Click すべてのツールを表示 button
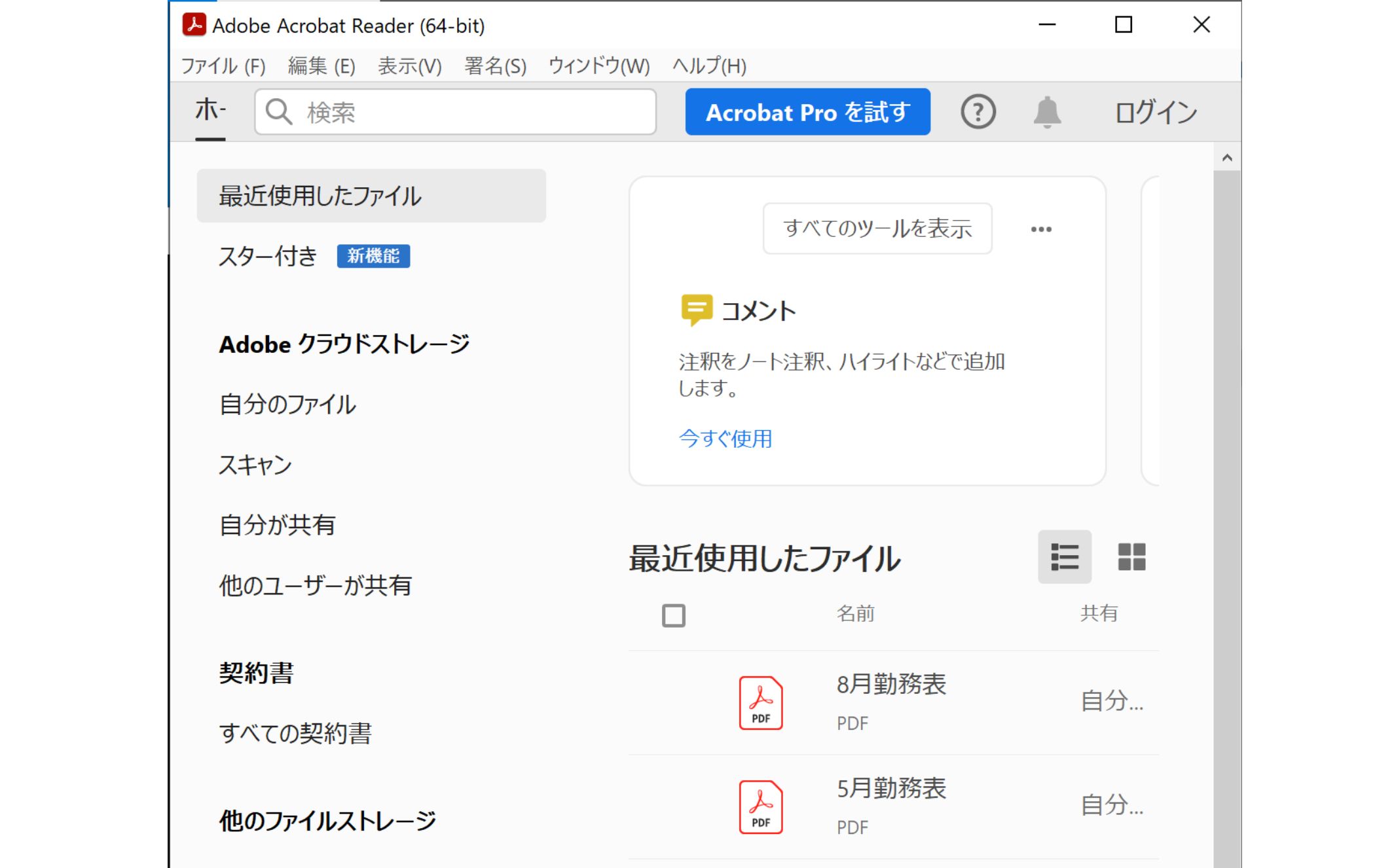This screenshot has width=1375, height=868. click(x=877, y=228)
